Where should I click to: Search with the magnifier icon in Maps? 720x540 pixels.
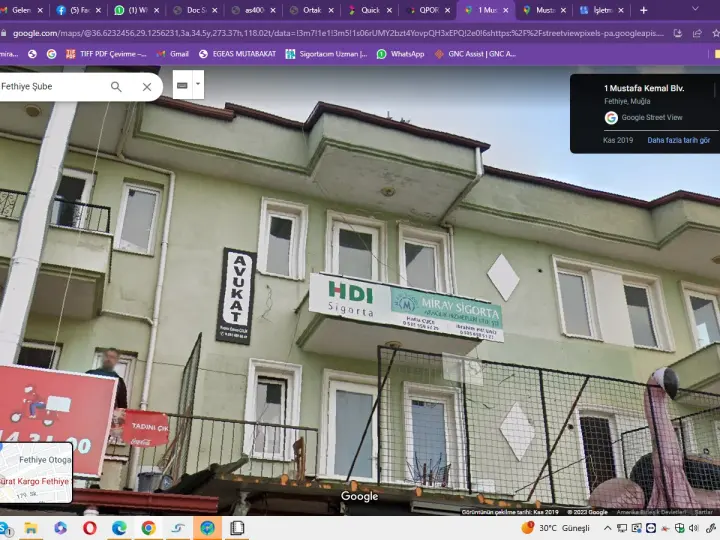coord(116,86)
